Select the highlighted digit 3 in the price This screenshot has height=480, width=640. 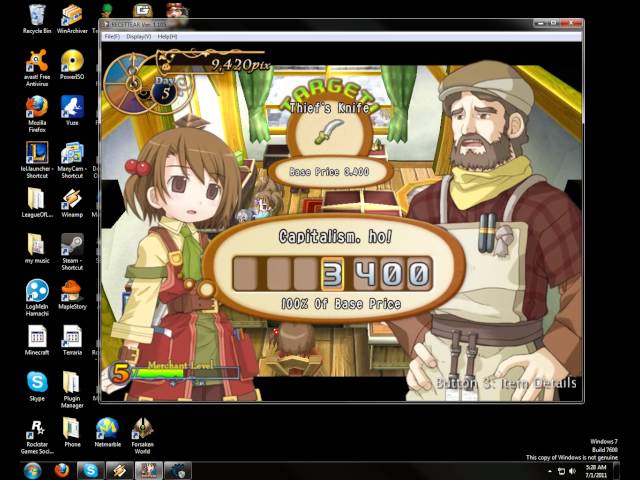[x=332, y=273]
